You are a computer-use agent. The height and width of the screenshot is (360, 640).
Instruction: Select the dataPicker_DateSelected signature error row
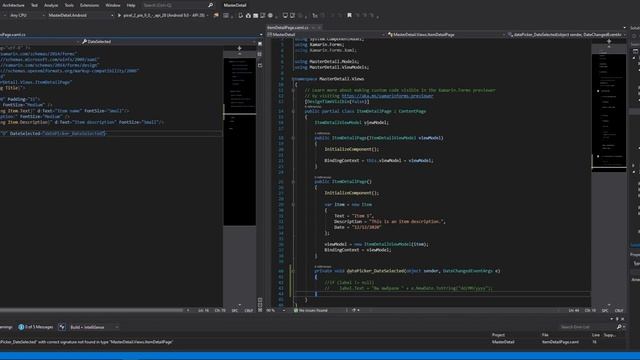click(x=313, y=342)
